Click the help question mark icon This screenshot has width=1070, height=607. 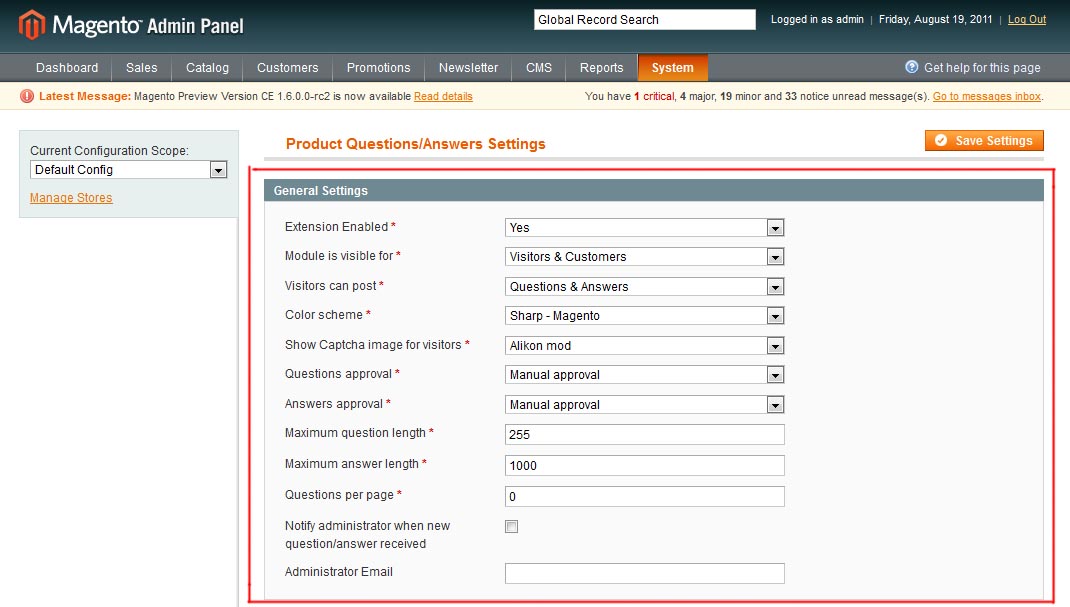click(x=911, y=67)
